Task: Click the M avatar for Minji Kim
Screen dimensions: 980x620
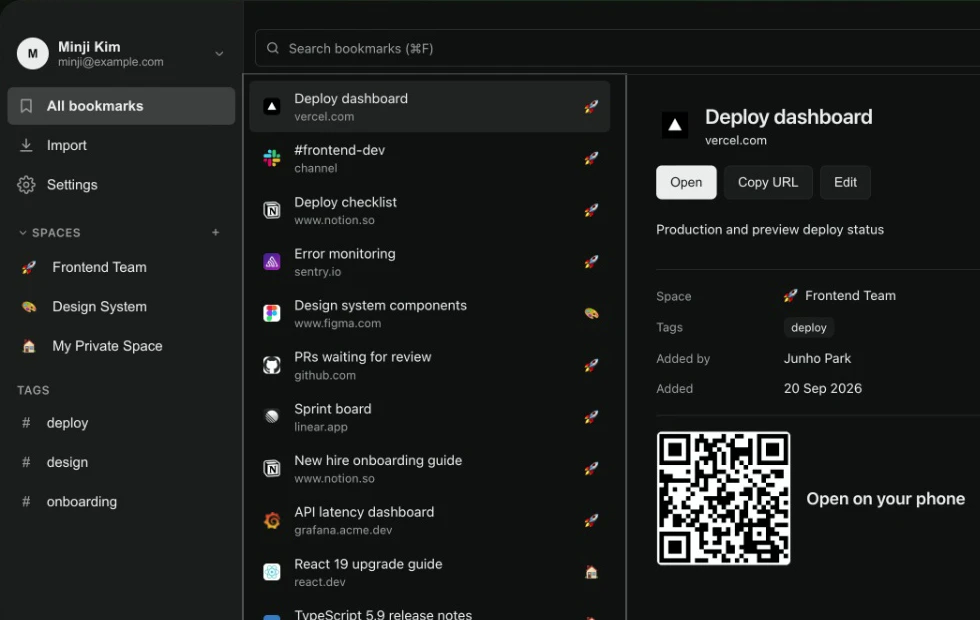Action: pyautogui.click(x=32, y=54)
